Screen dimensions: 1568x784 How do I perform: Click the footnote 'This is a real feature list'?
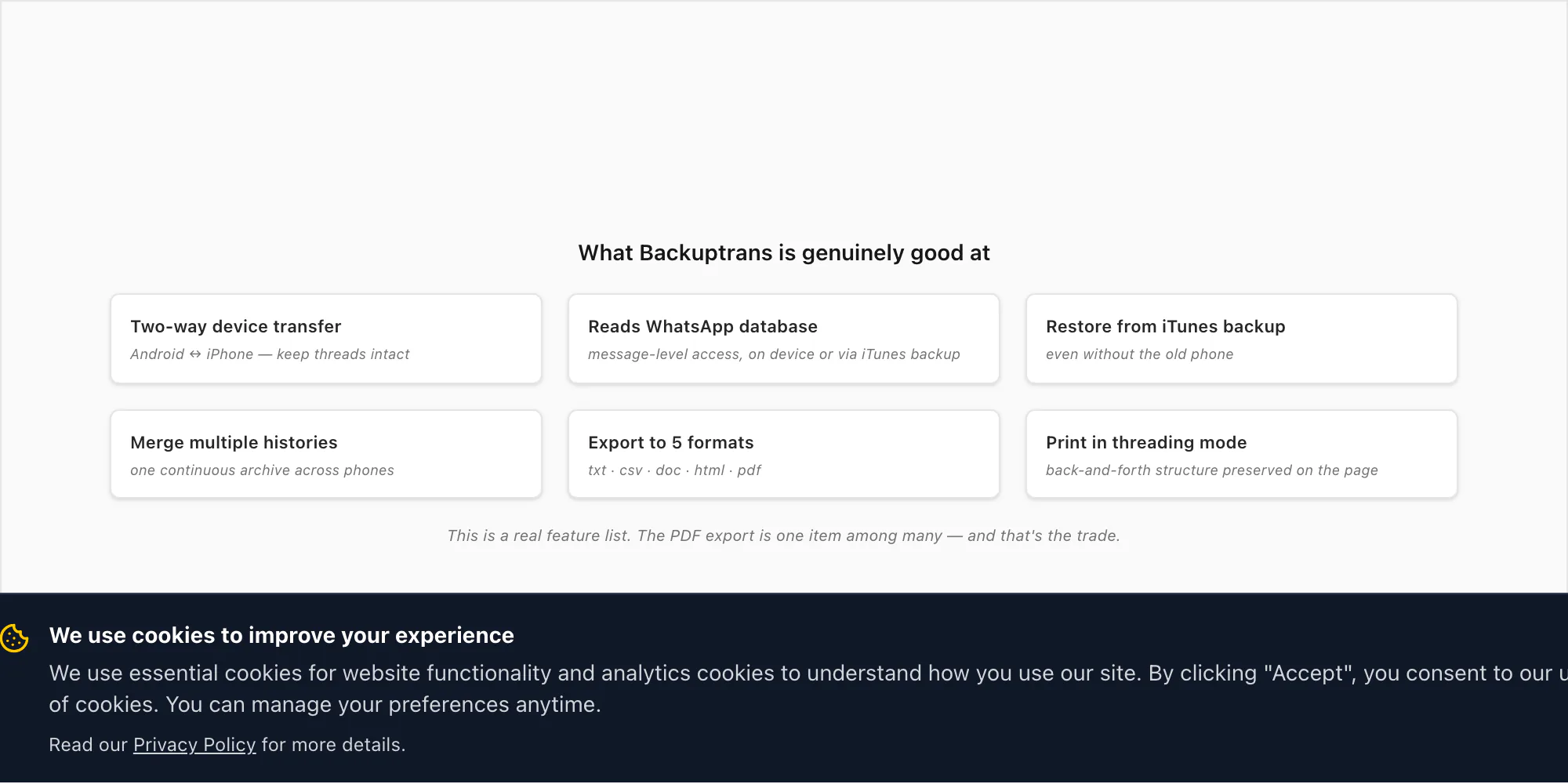[x=539, y=535]
